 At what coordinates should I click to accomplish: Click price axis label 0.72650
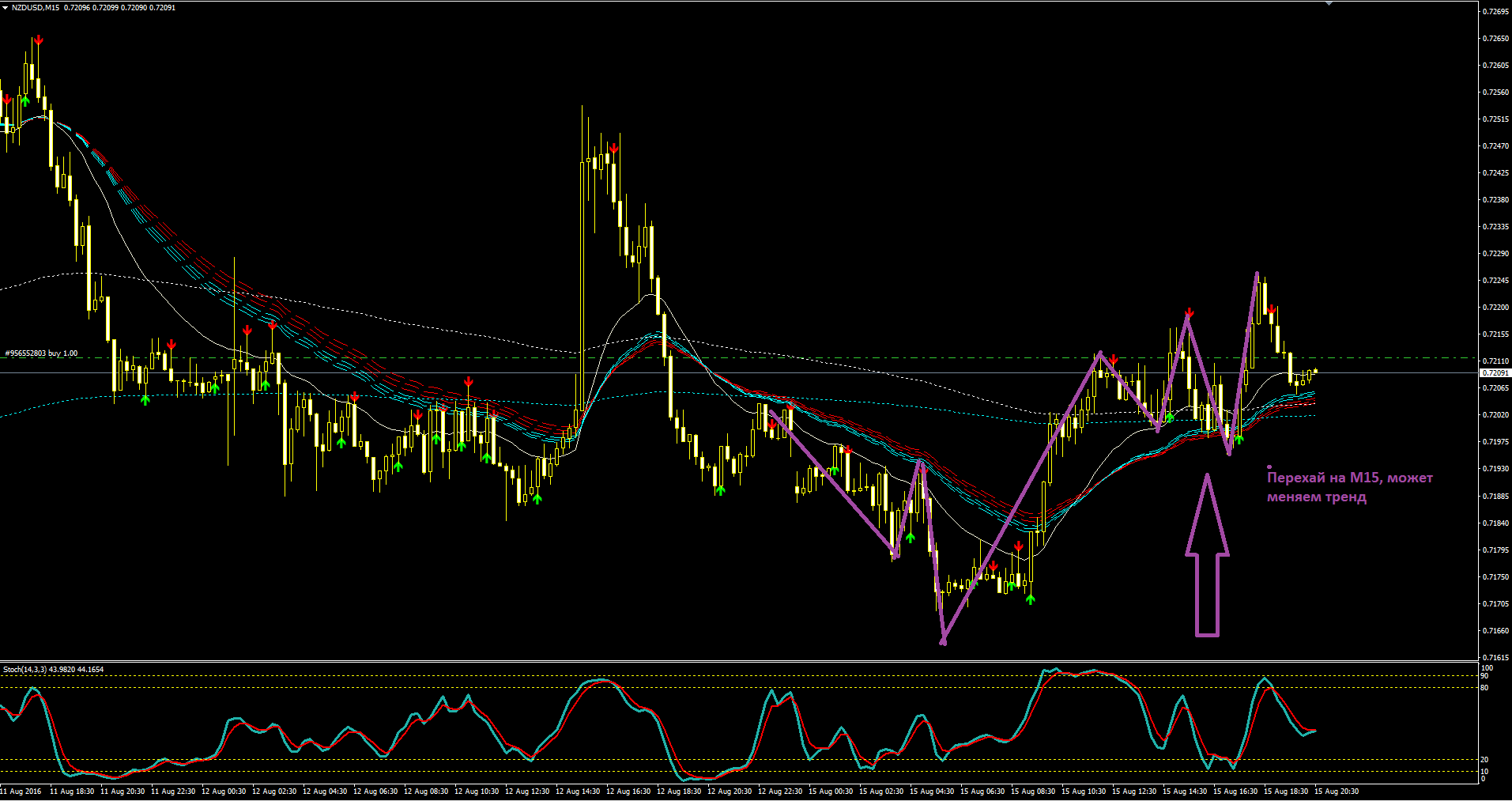pos(1495,38)
